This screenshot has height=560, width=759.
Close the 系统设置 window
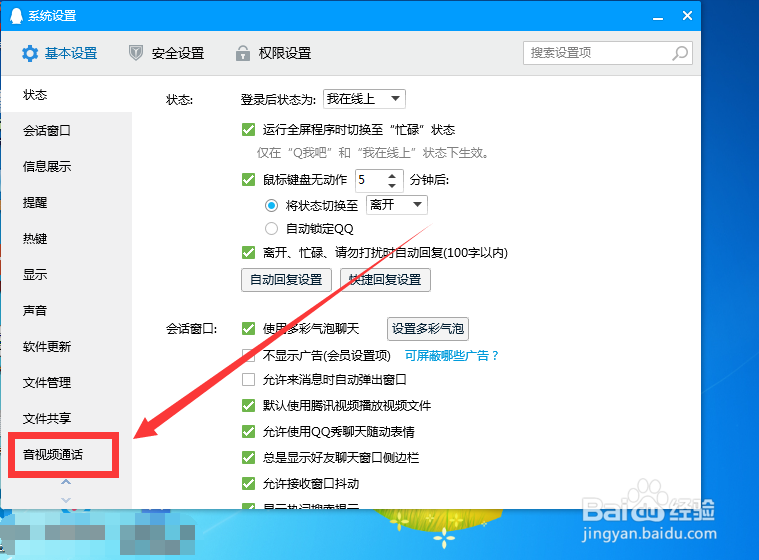click(x=687, y=15)
